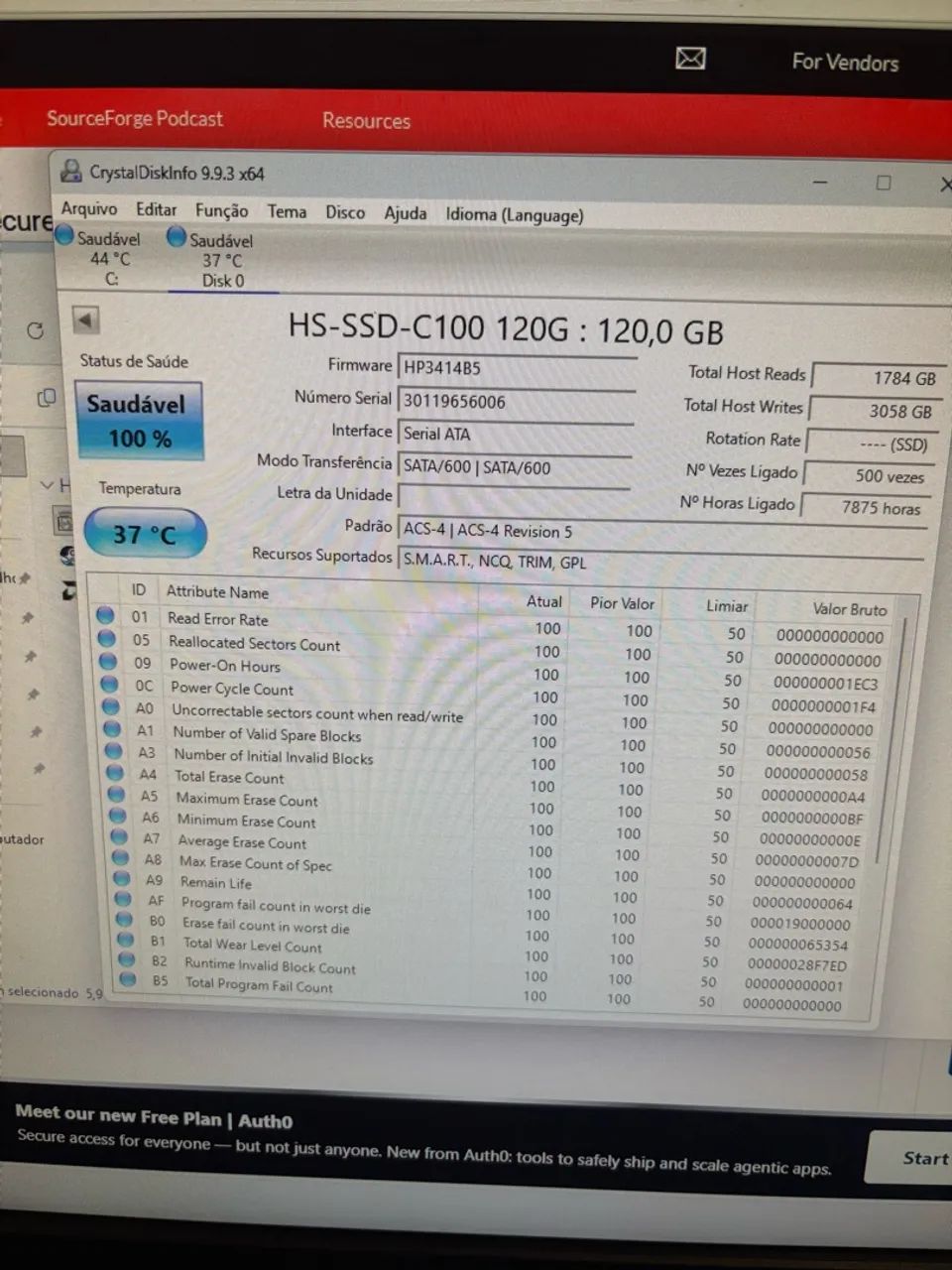Screen dimensions: 952x1270
Task: Open the Função menu
Action: tap(222, 210)
